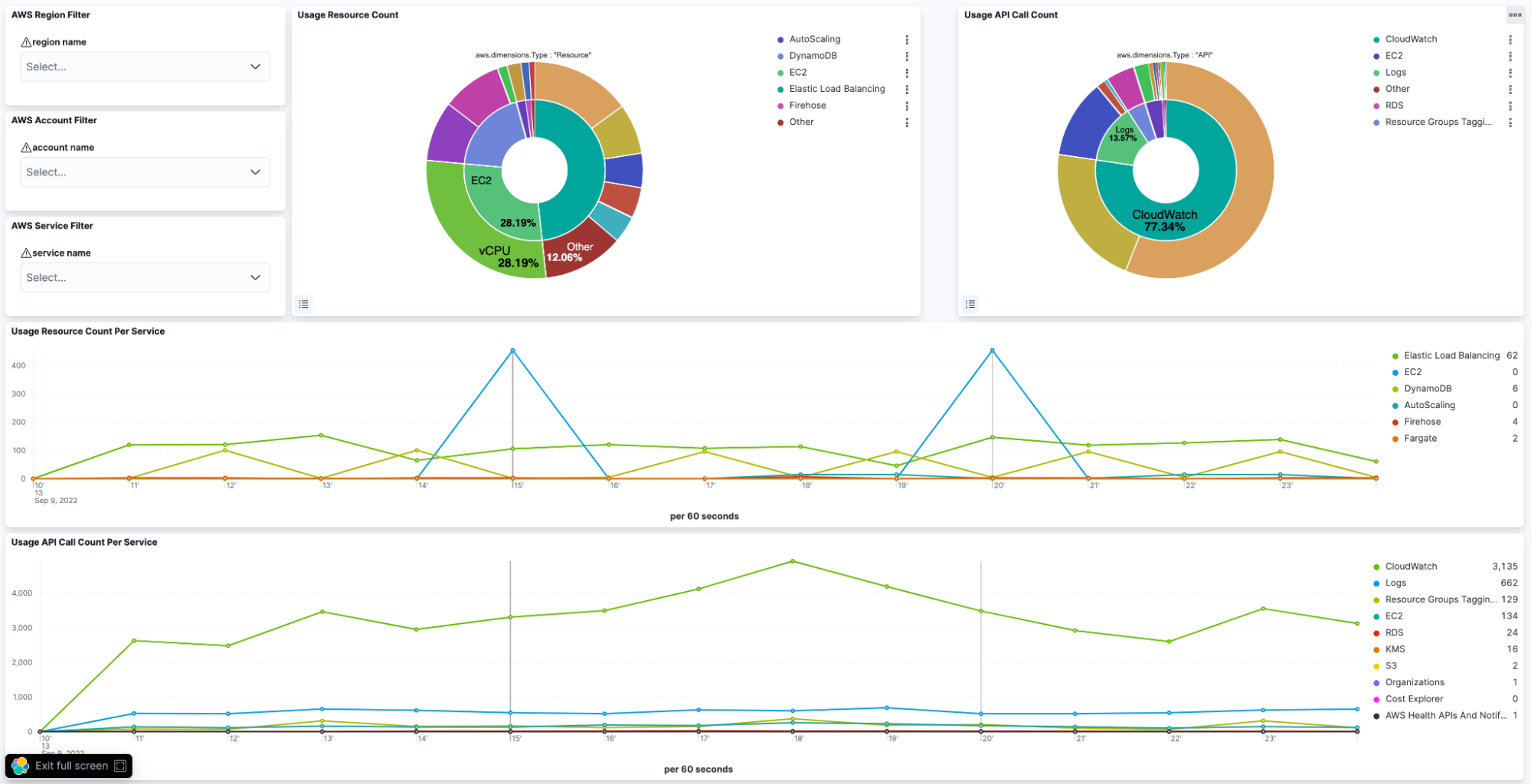The height and width of the screenshot is (784, 1531).
Task: Click AutoScaling purple swatch in resource pie legend
Action: pyautogui.click(x=780, y=39)
